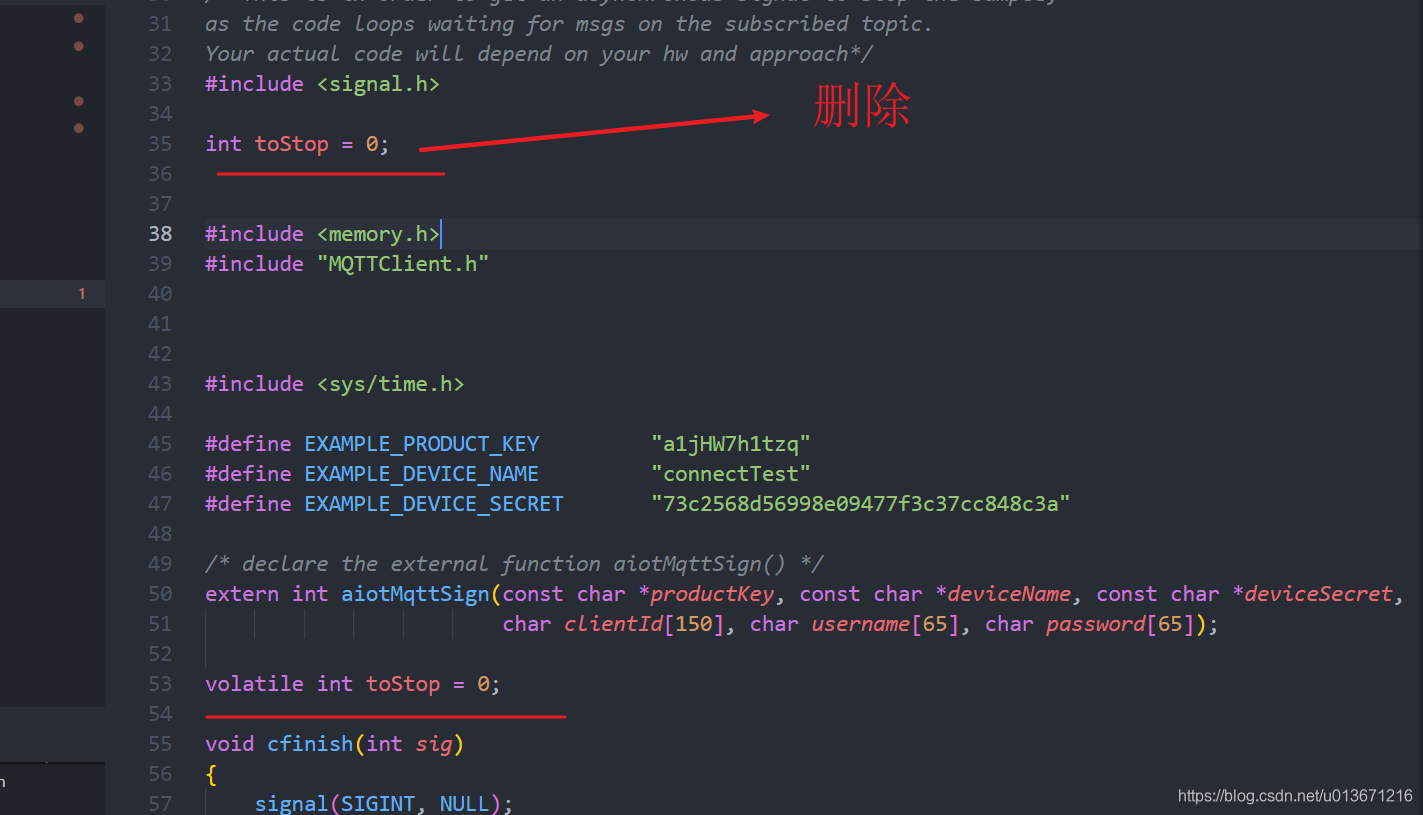The height and width of the screenshot is (815, 1423).
Task: Click line number 50 in the gutter
Action: point(160,594)
